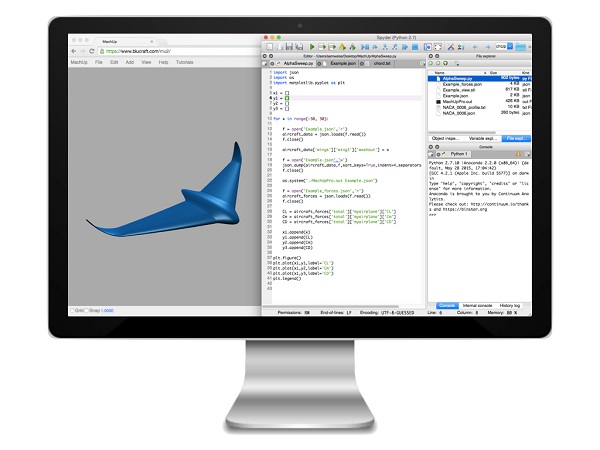Open the Help menu in MachUp
Viewport: 600px width, 450px height.
[x=163, y=62]
